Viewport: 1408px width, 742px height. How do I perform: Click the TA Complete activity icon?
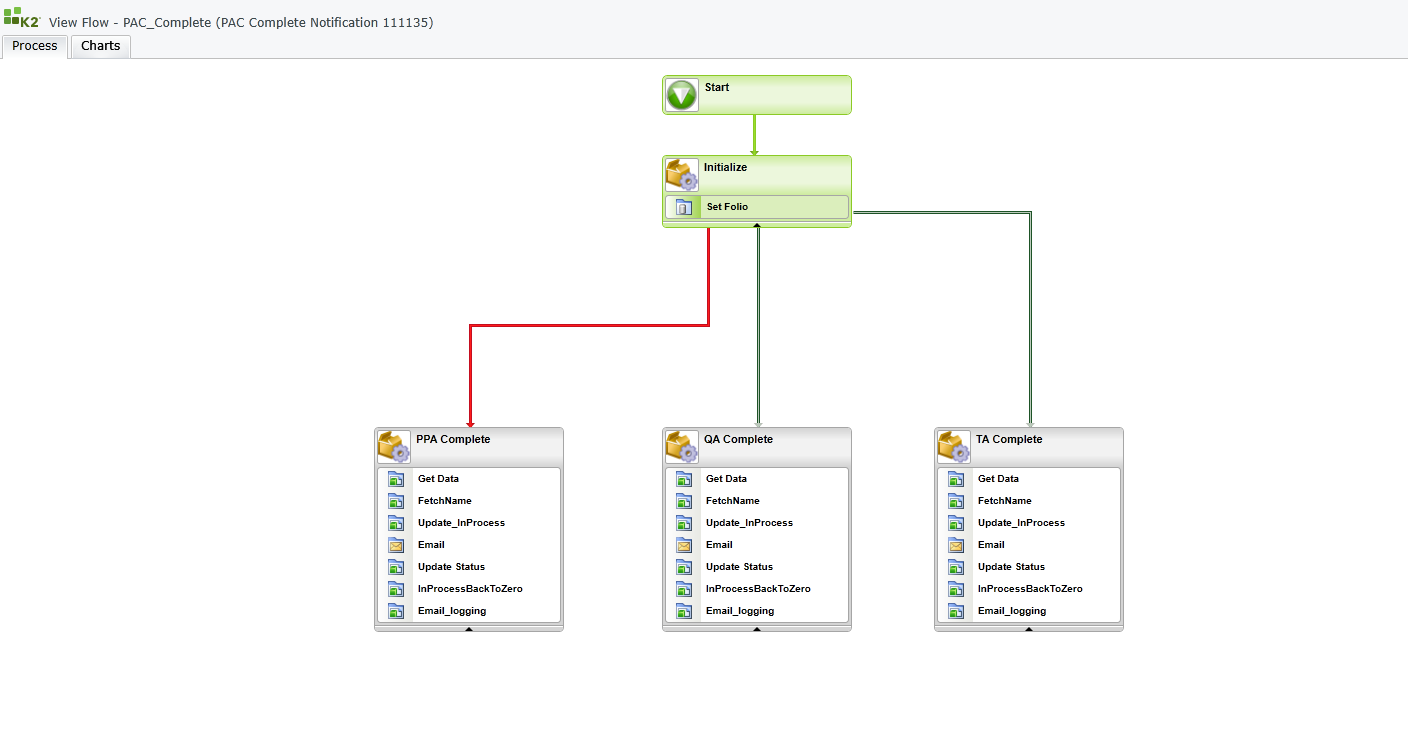(x=954, y=446)
